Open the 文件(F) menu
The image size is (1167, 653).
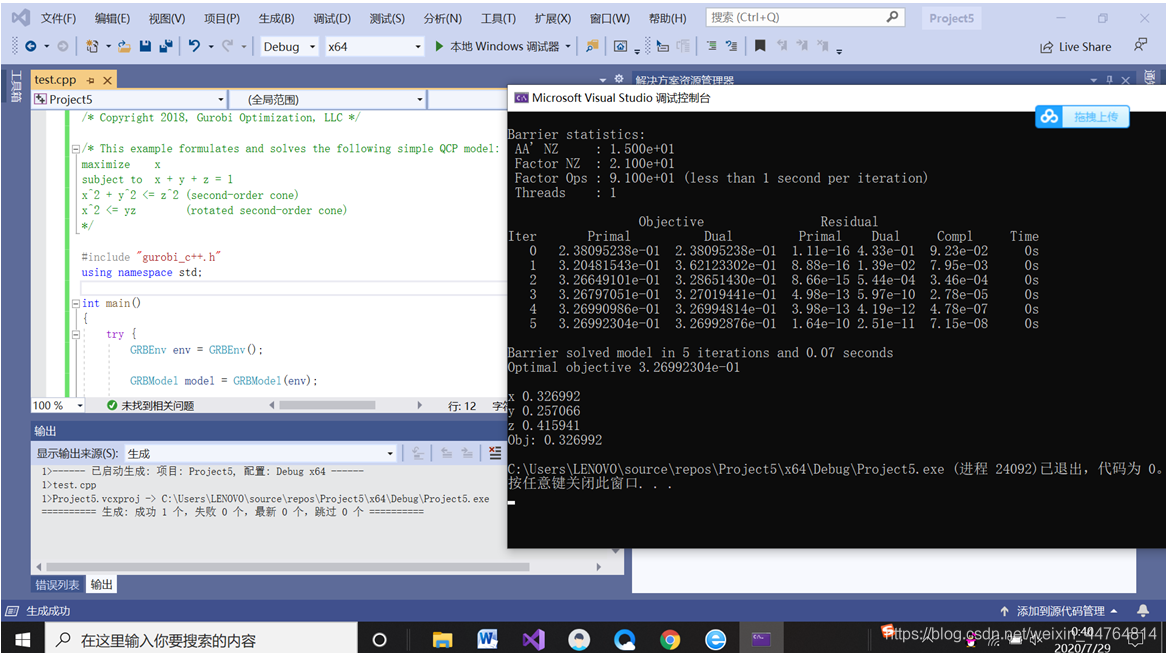(x=58, y=18)
